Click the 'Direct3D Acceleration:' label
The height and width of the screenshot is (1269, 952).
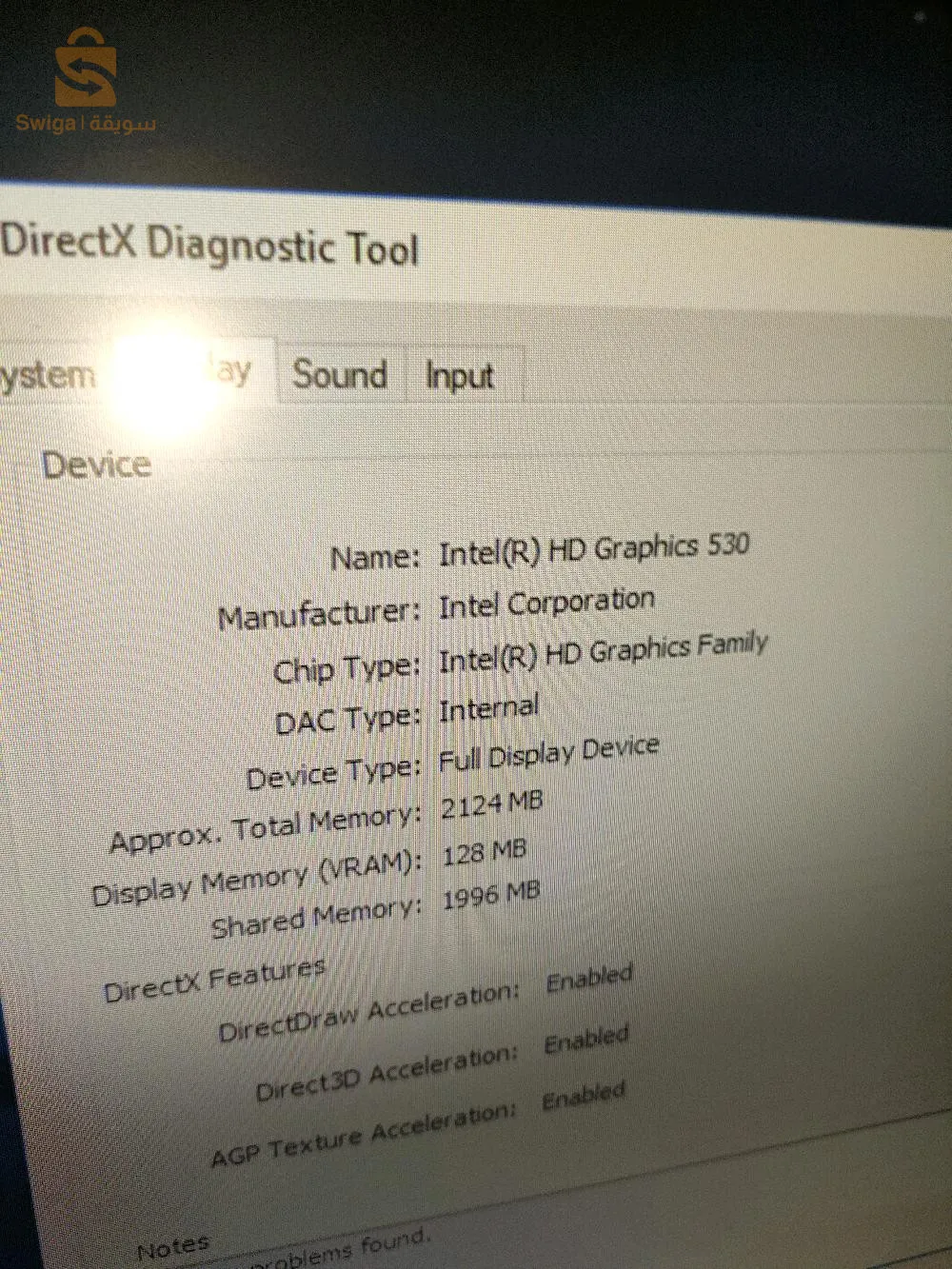(387, 1072)
